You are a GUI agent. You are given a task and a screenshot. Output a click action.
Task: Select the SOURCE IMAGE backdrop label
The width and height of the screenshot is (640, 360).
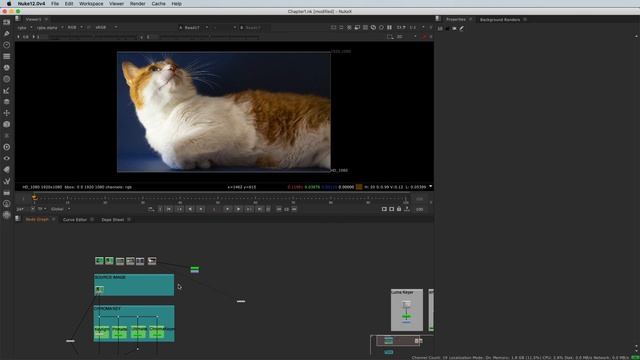pyautogui.click(x=110, y=277)
